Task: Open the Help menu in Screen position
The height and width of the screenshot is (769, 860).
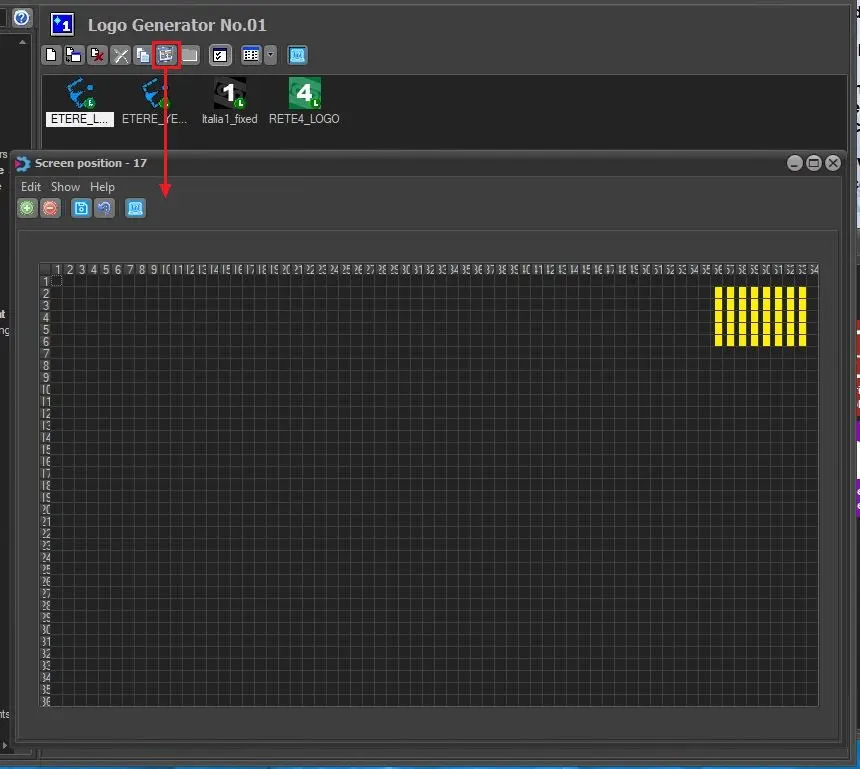Action: click(102, 187)
